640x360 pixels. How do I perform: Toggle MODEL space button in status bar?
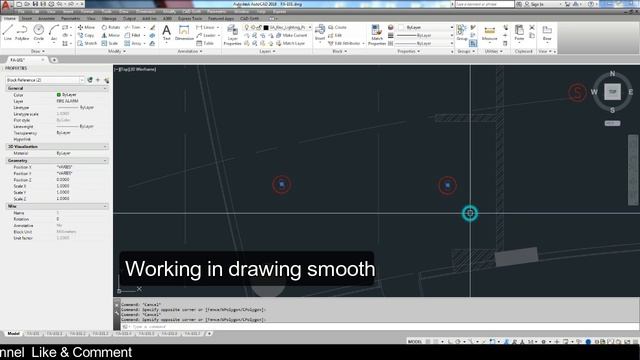(414, 341)
